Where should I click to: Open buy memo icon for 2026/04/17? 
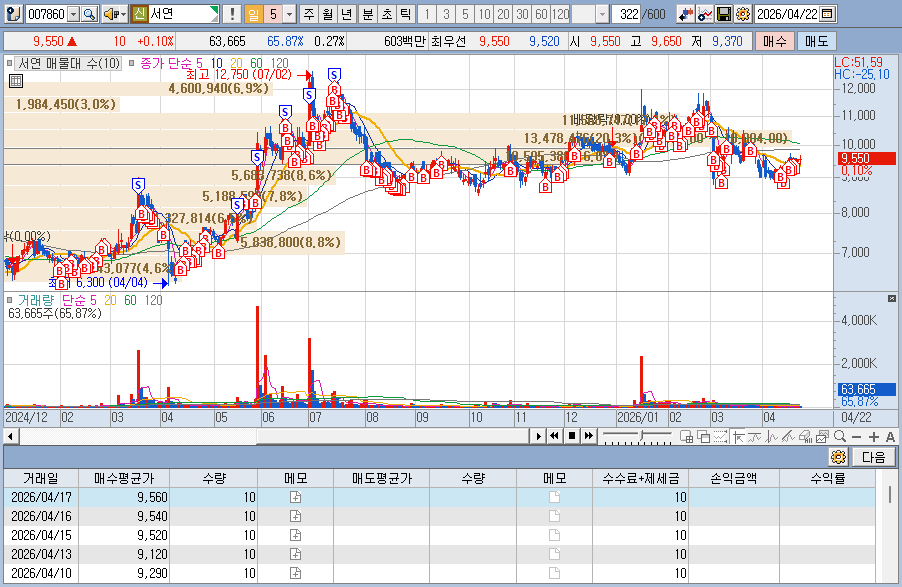[x=295, y=497]
